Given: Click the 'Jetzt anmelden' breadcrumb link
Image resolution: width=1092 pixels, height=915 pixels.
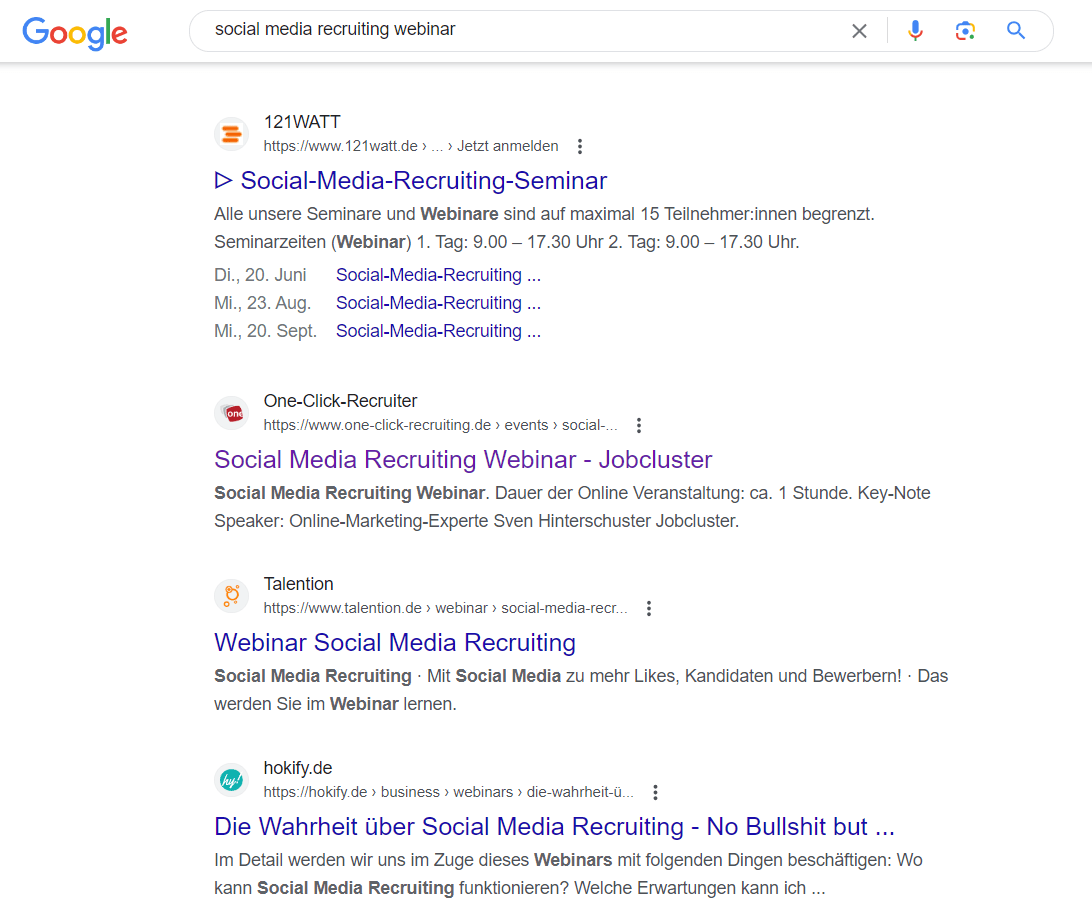Looking at the screenshot, I should [x=507, y=146].
